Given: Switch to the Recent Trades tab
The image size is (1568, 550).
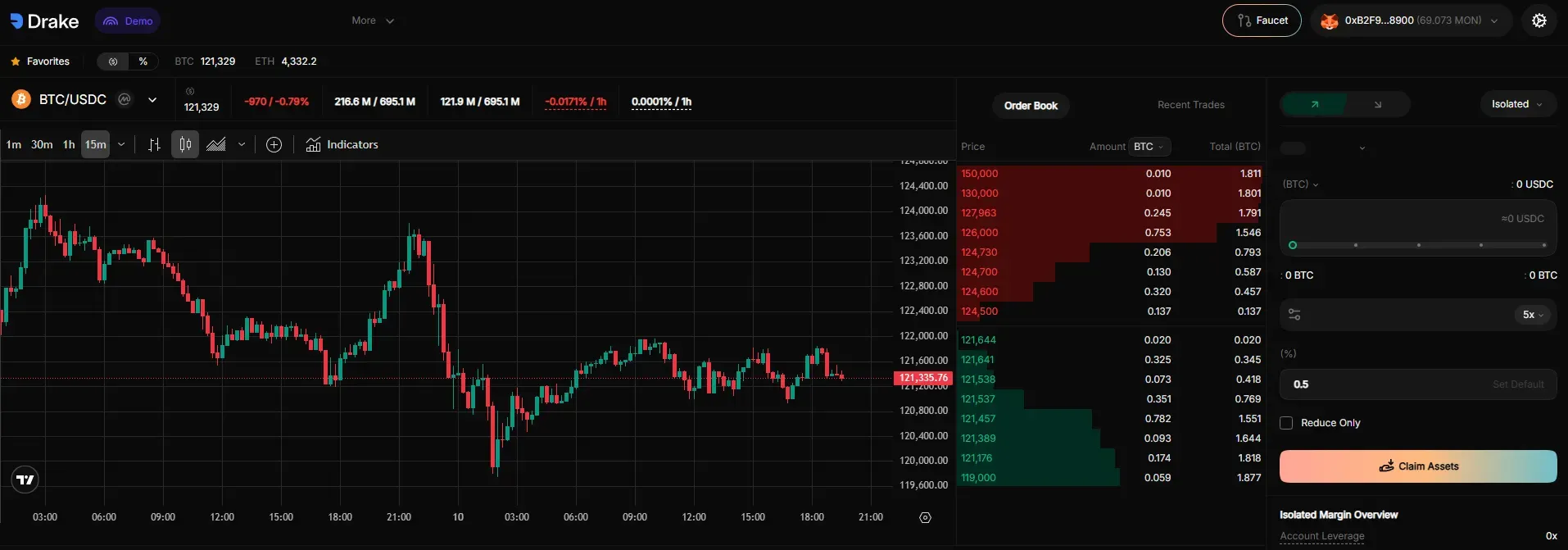Looking at the screenshot, I should pyautogui.click(x=1190, y=105).
